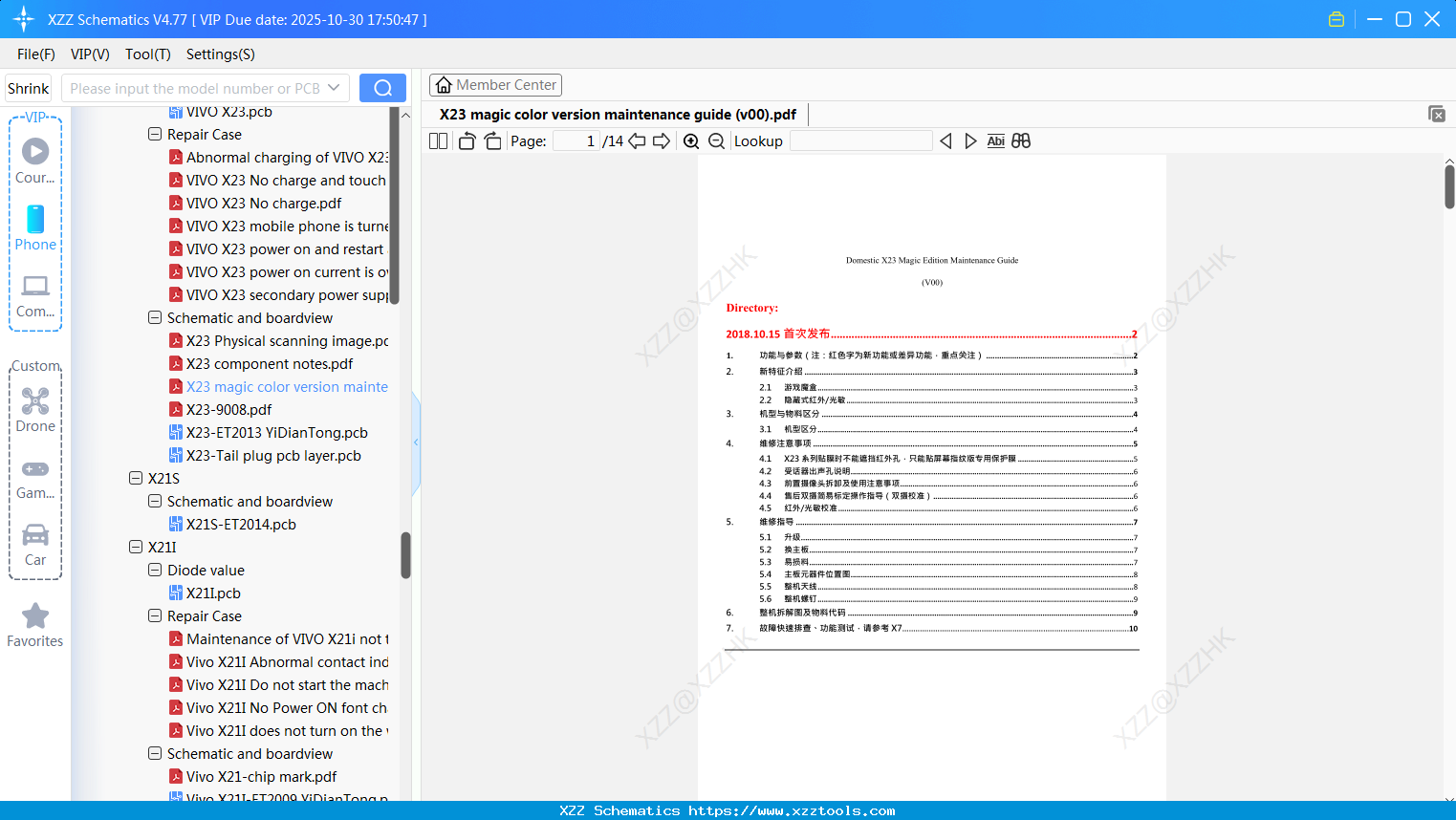Click the xzztools.com link in status bar

[792, 810]
